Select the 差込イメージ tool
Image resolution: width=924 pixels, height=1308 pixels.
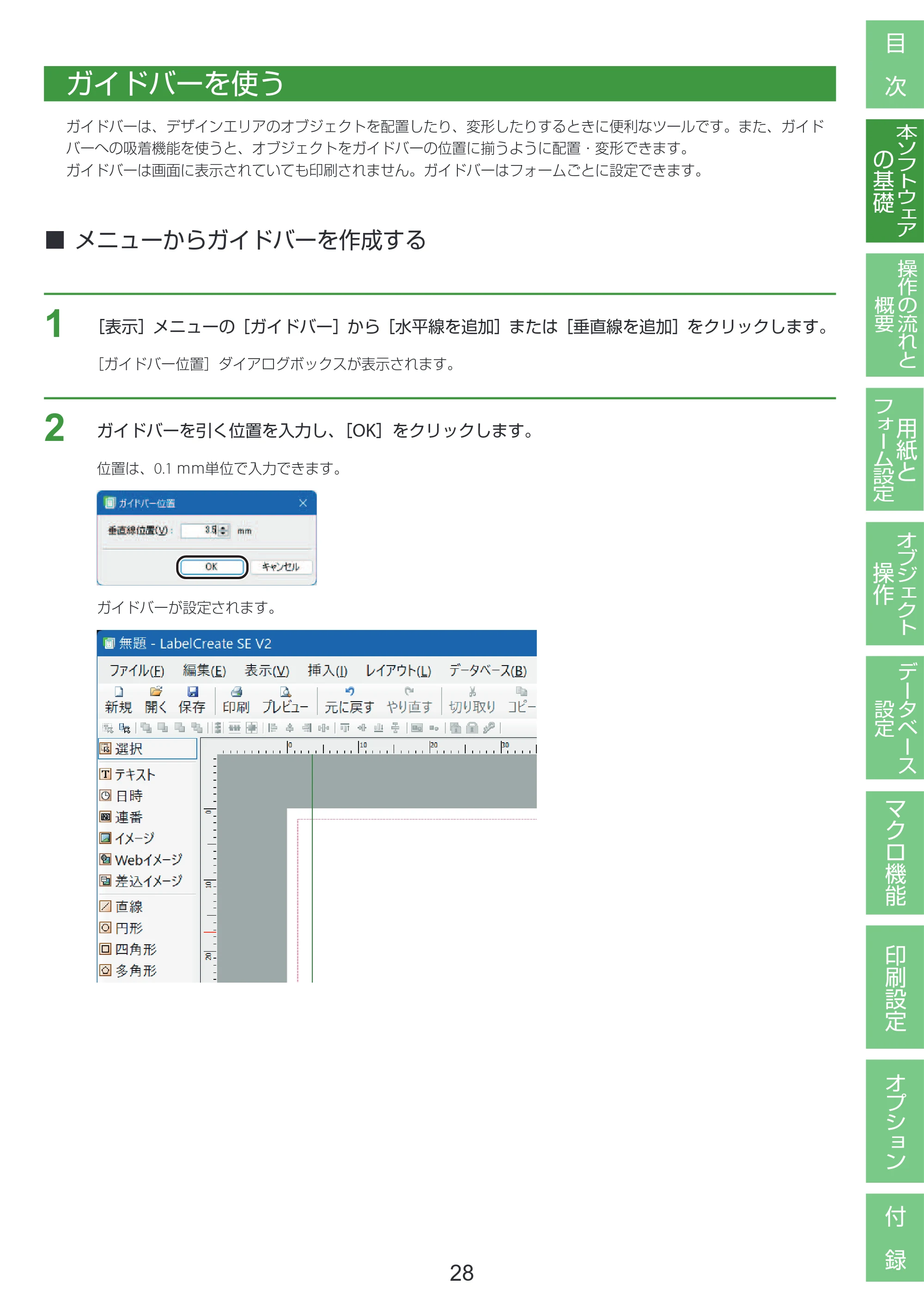click(x=141, y=881)
